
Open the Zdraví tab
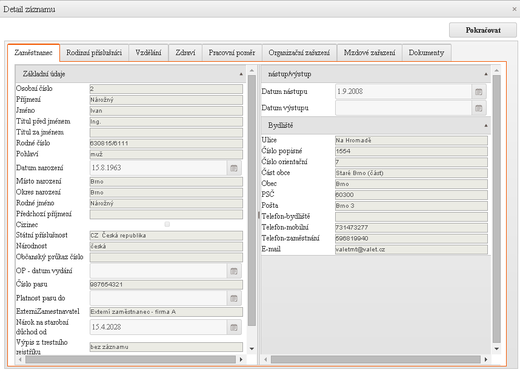tap(185, 53)
